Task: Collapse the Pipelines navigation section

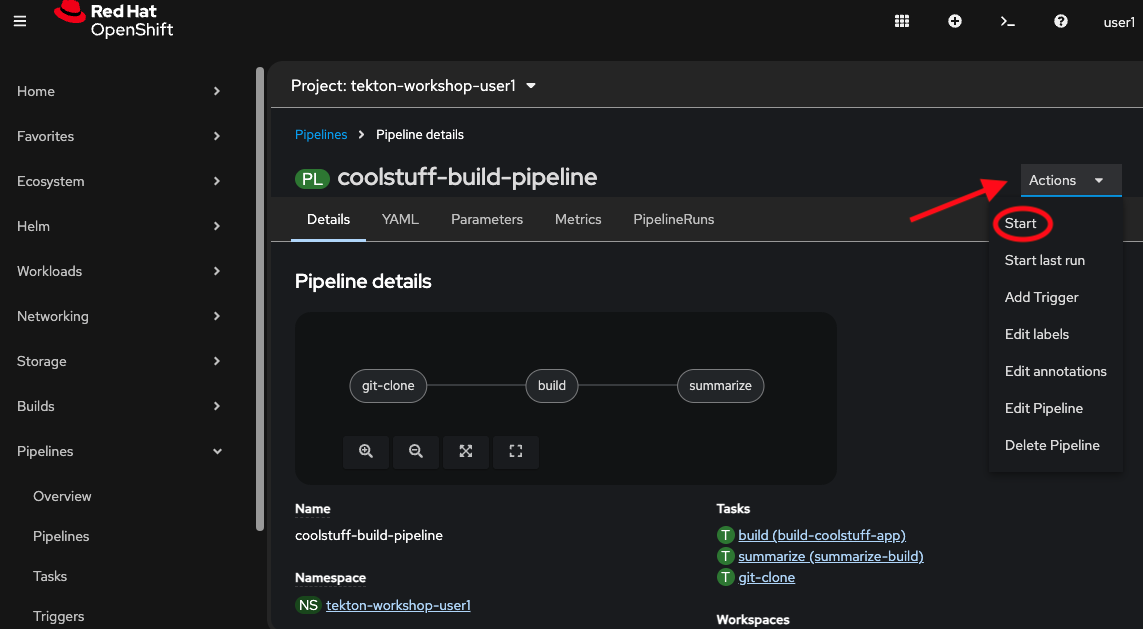Action: (120, 451)
